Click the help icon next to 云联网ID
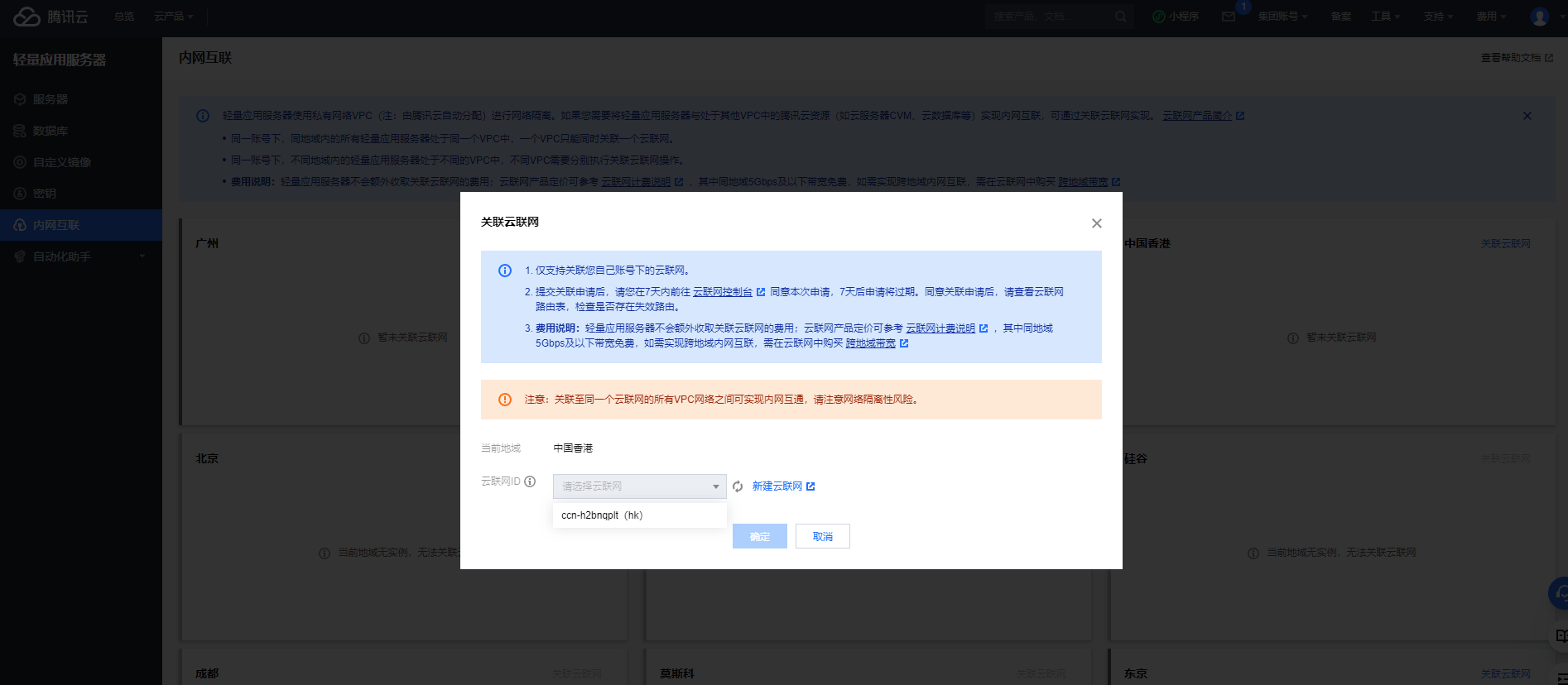This screenshot has height=685, width=1568. pos(530,481)
